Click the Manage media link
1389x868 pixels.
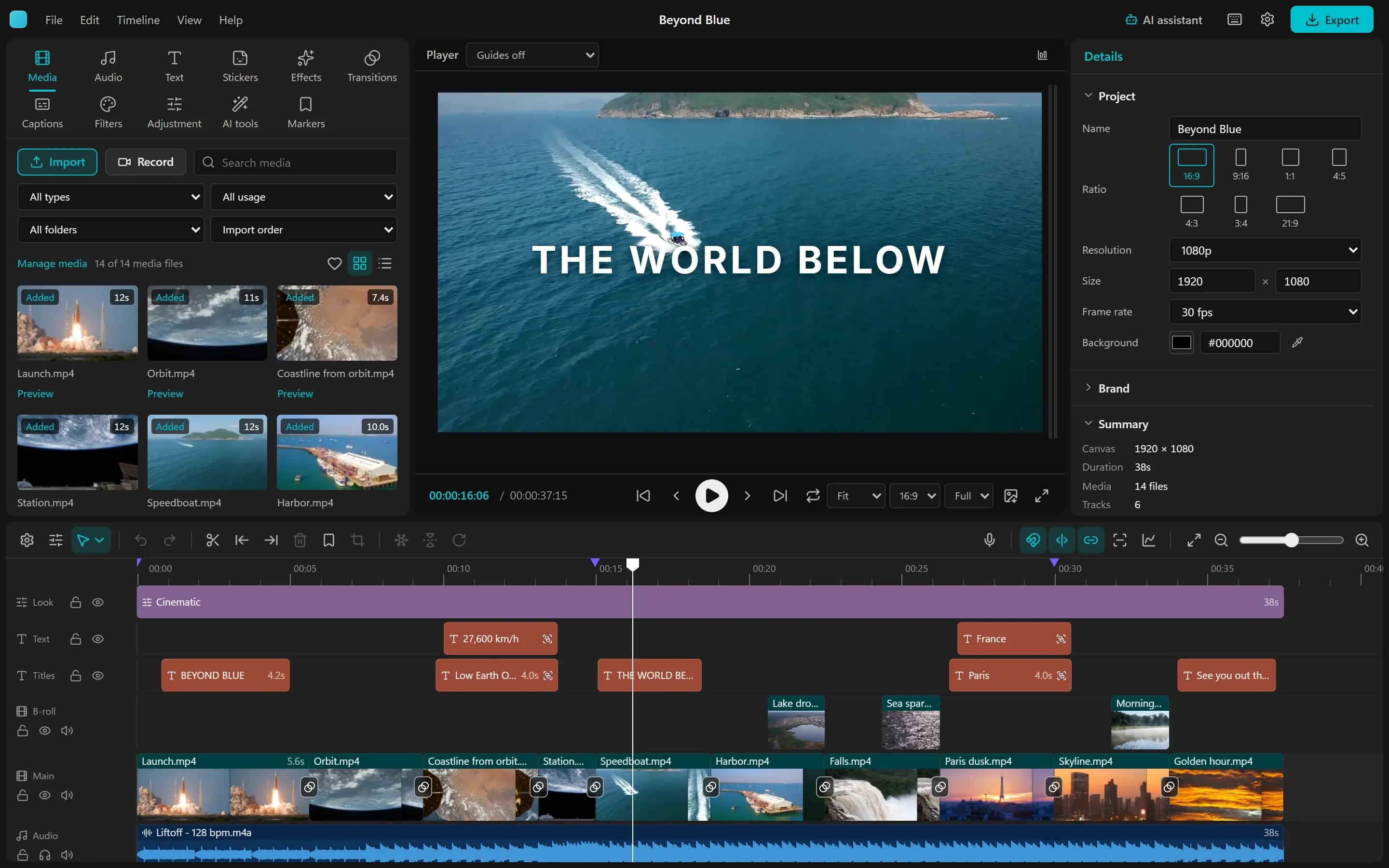point(52,263)
